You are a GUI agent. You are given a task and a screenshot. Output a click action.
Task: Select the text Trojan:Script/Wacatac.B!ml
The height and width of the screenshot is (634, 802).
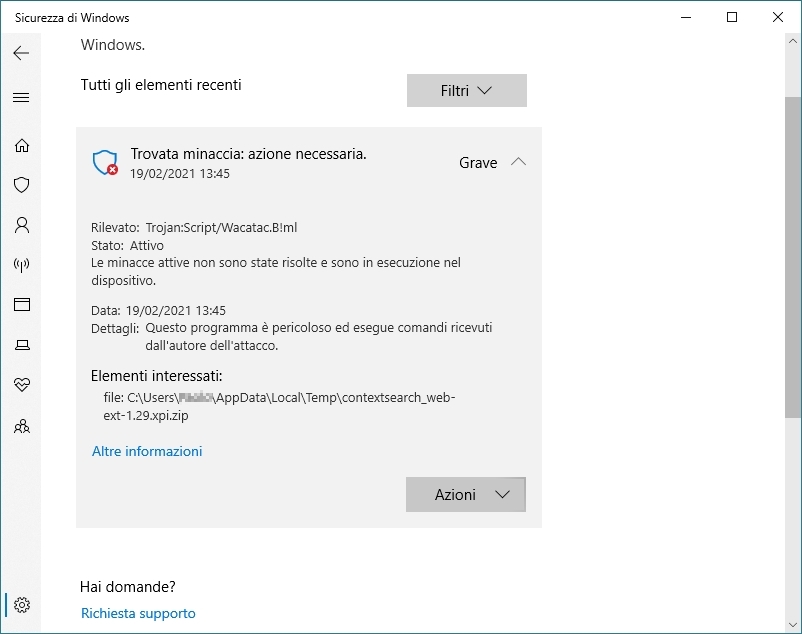[x=221, y=228]
